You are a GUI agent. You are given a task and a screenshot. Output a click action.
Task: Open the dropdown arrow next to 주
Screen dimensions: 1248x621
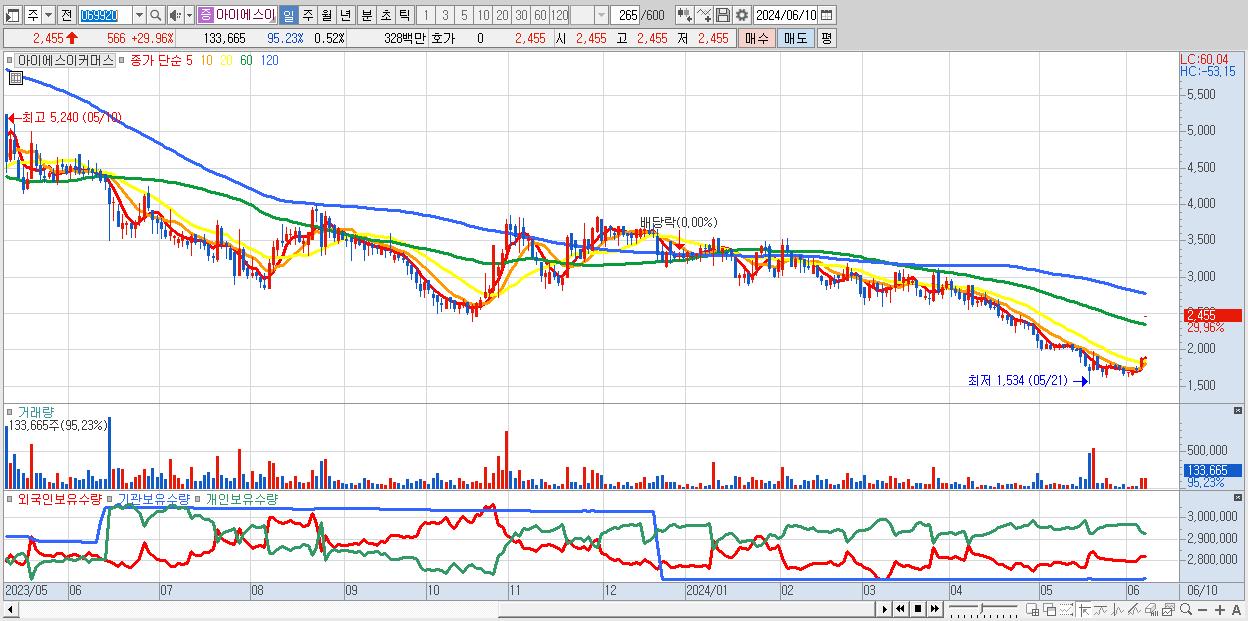(x=49, y=15)
